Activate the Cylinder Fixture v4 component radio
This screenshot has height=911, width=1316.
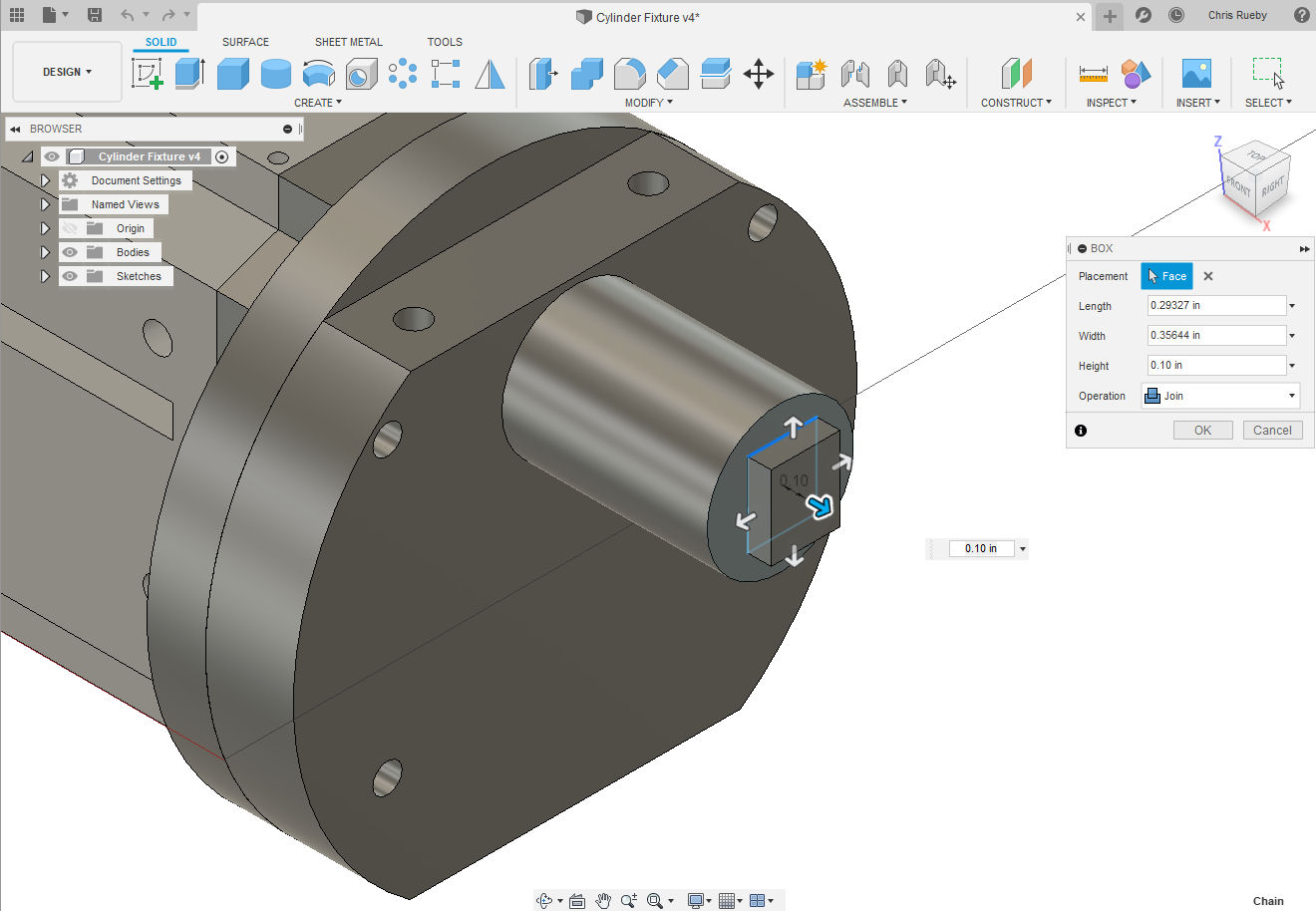[222, 156]
